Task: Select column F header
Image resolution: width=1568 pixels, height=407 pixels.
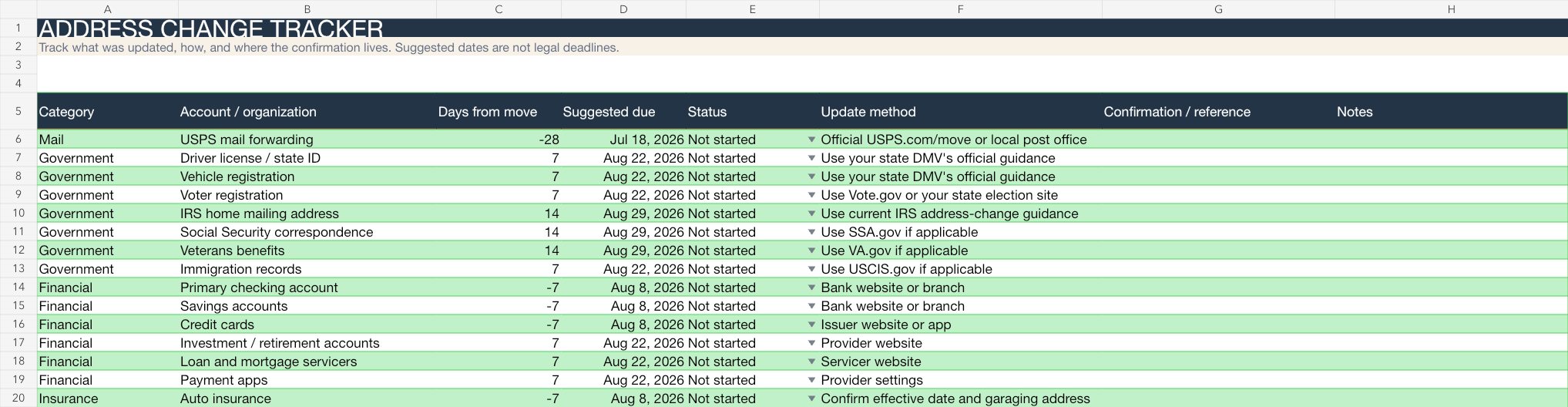Action: pyautogui.click(x=960, y=9)
